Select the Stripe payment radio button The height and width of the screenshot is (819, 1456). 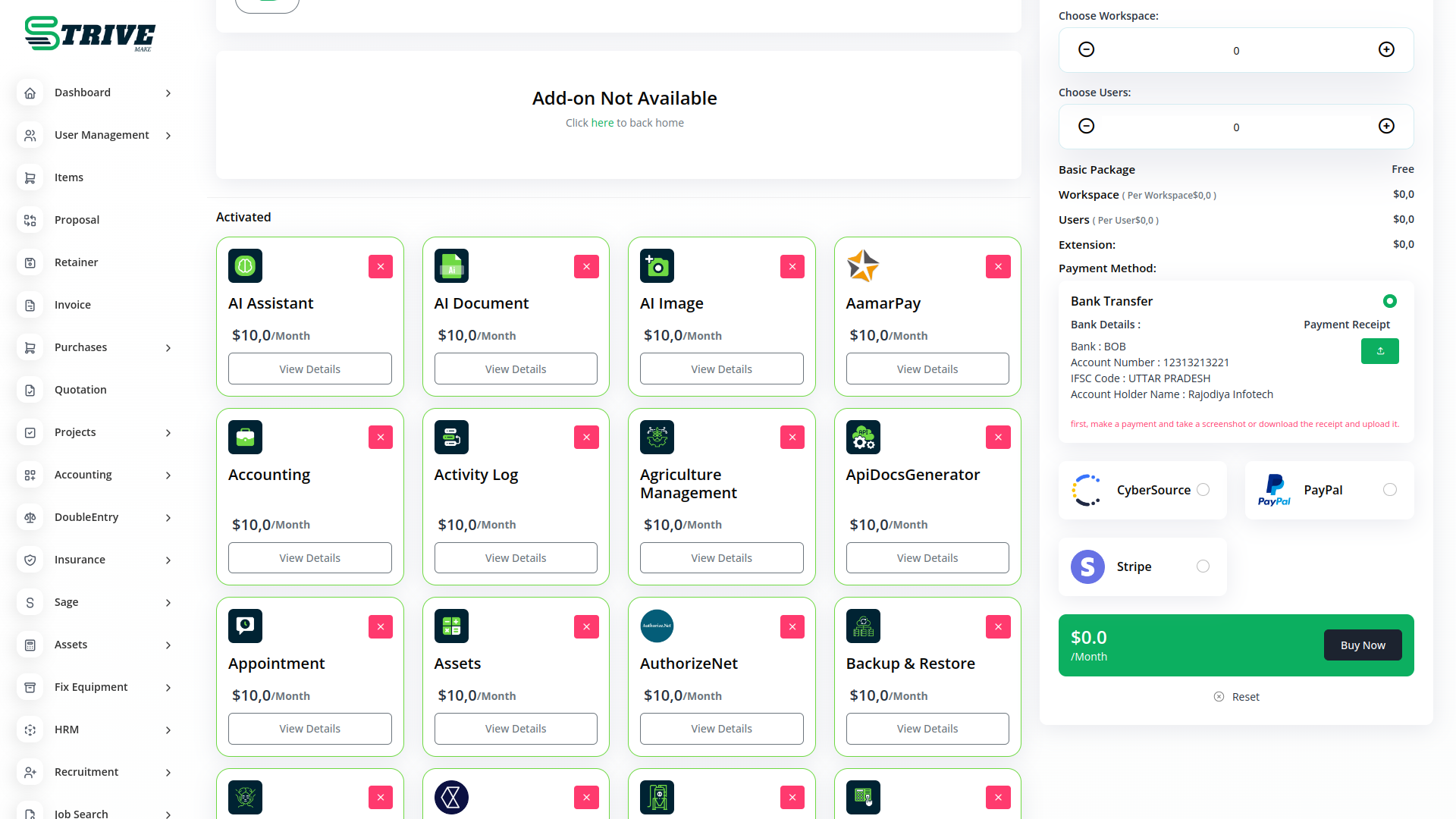1203,566
